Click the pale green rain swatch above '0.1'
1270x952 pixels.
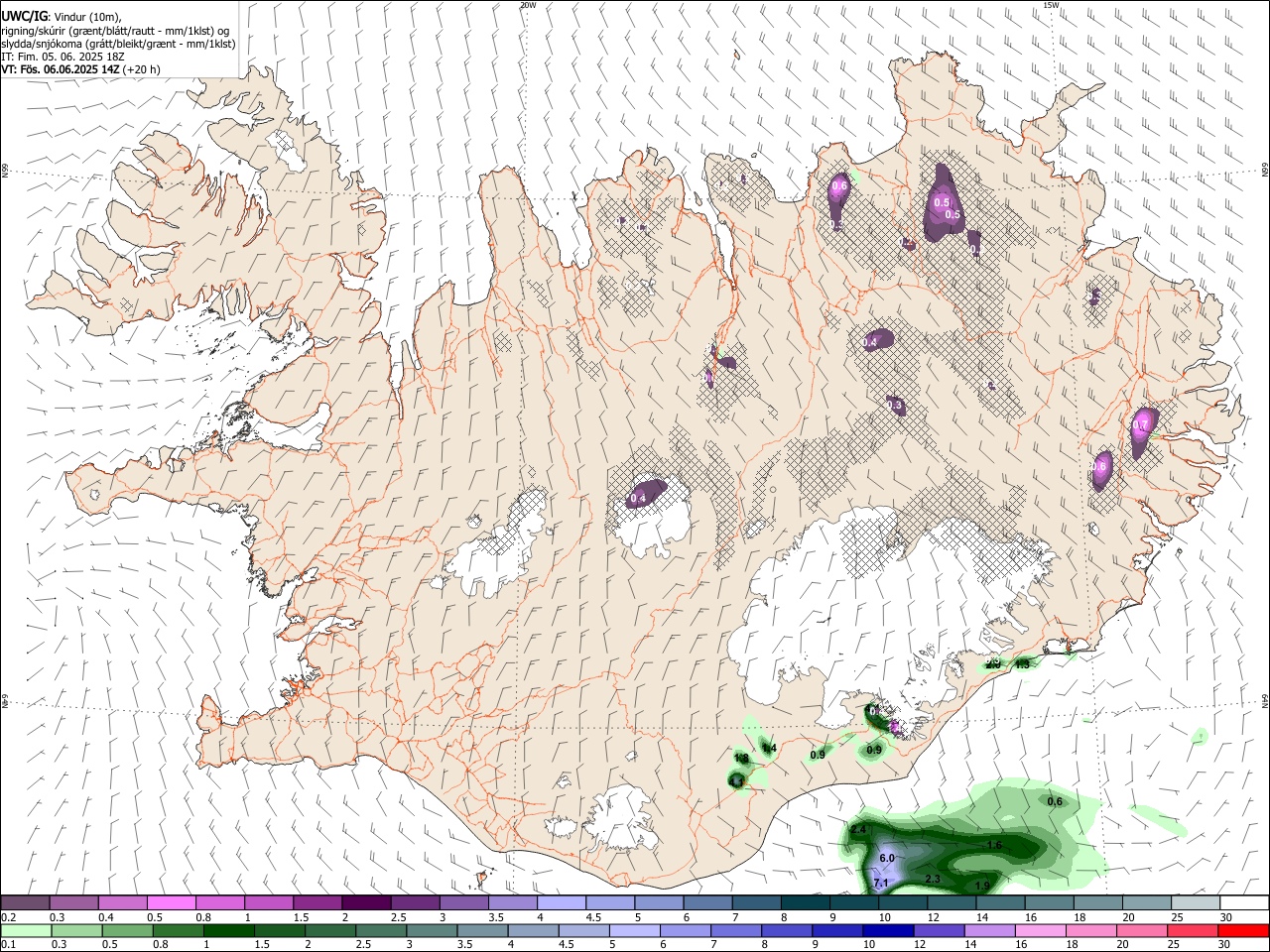(25, 931)
